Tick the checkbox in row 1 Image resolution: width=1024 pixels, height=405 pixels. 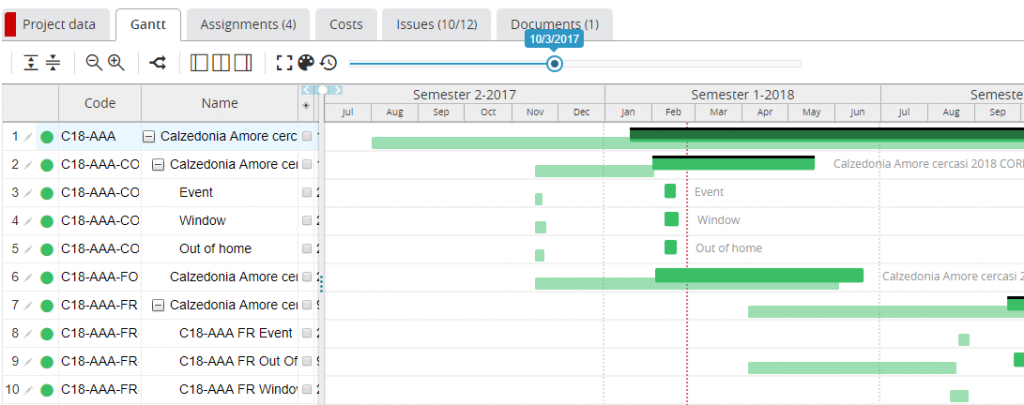[x=307, y=136]
